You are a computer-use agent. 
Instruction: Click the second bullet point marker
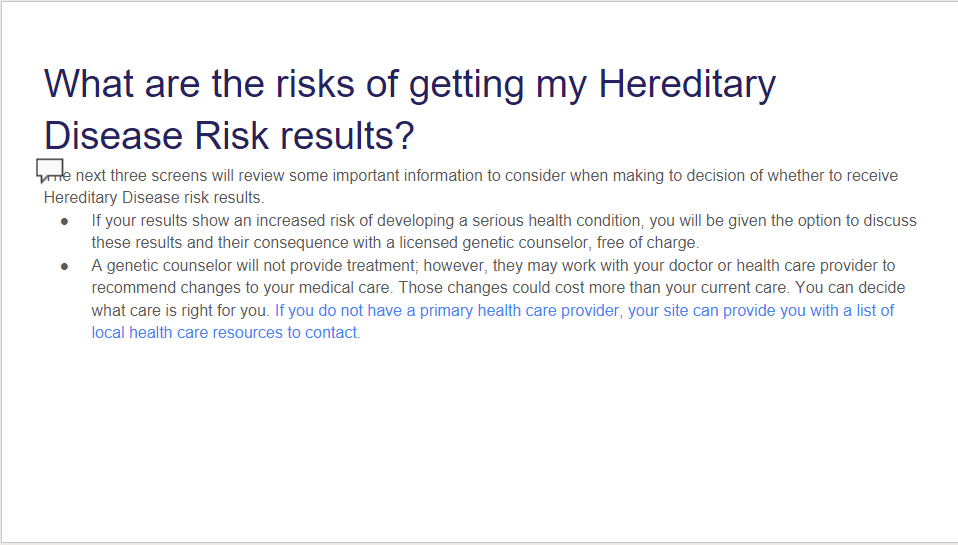(65, 266)
